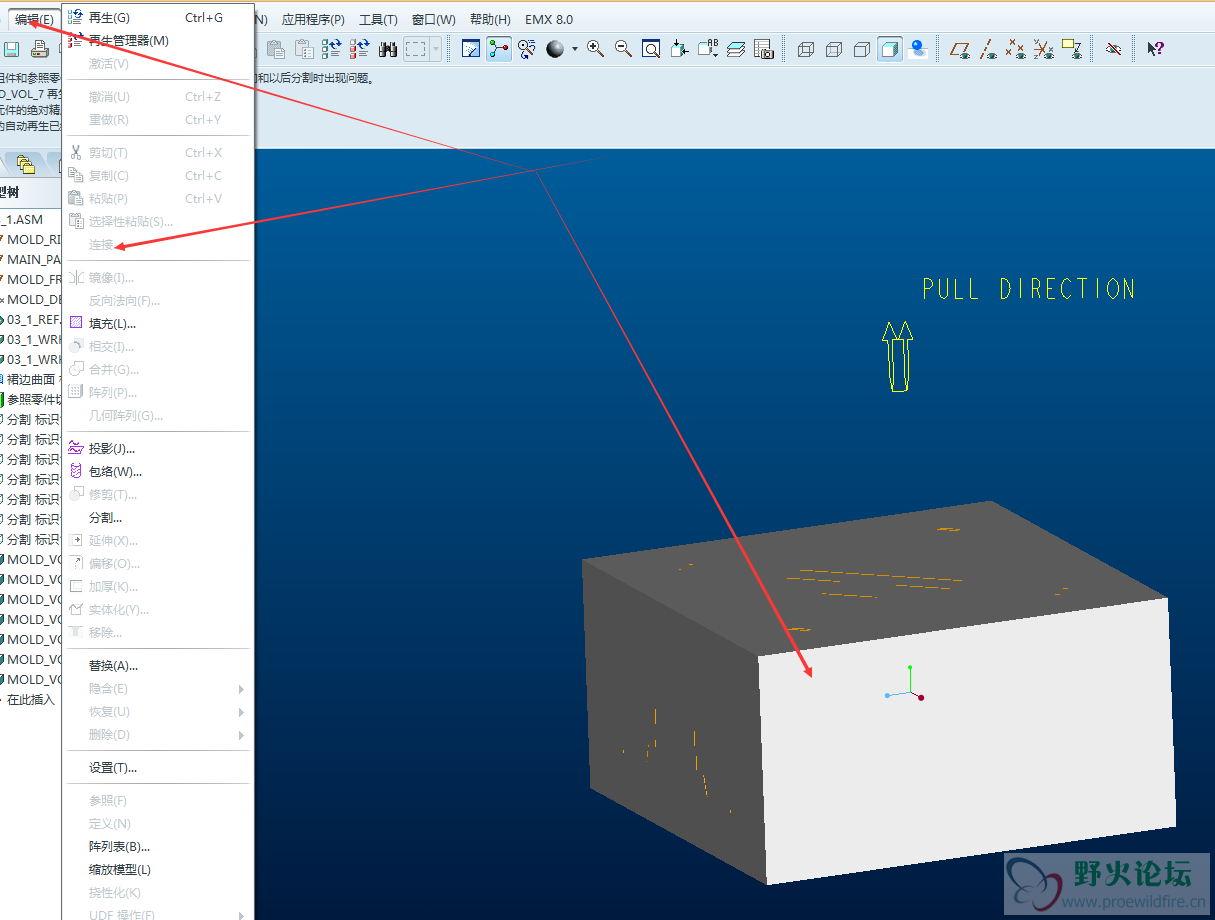Select the Zoom In magnifier
1215x920 pixels.
click(x=596, y=49)
